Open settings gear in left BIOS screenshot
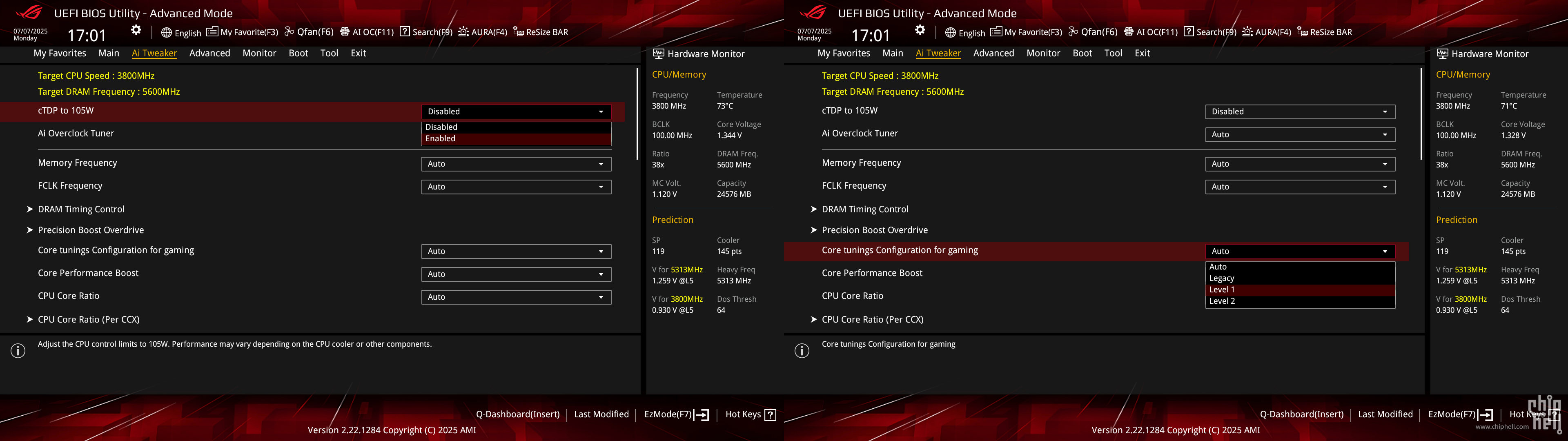 pyautogui.click(x=136, y=30)
